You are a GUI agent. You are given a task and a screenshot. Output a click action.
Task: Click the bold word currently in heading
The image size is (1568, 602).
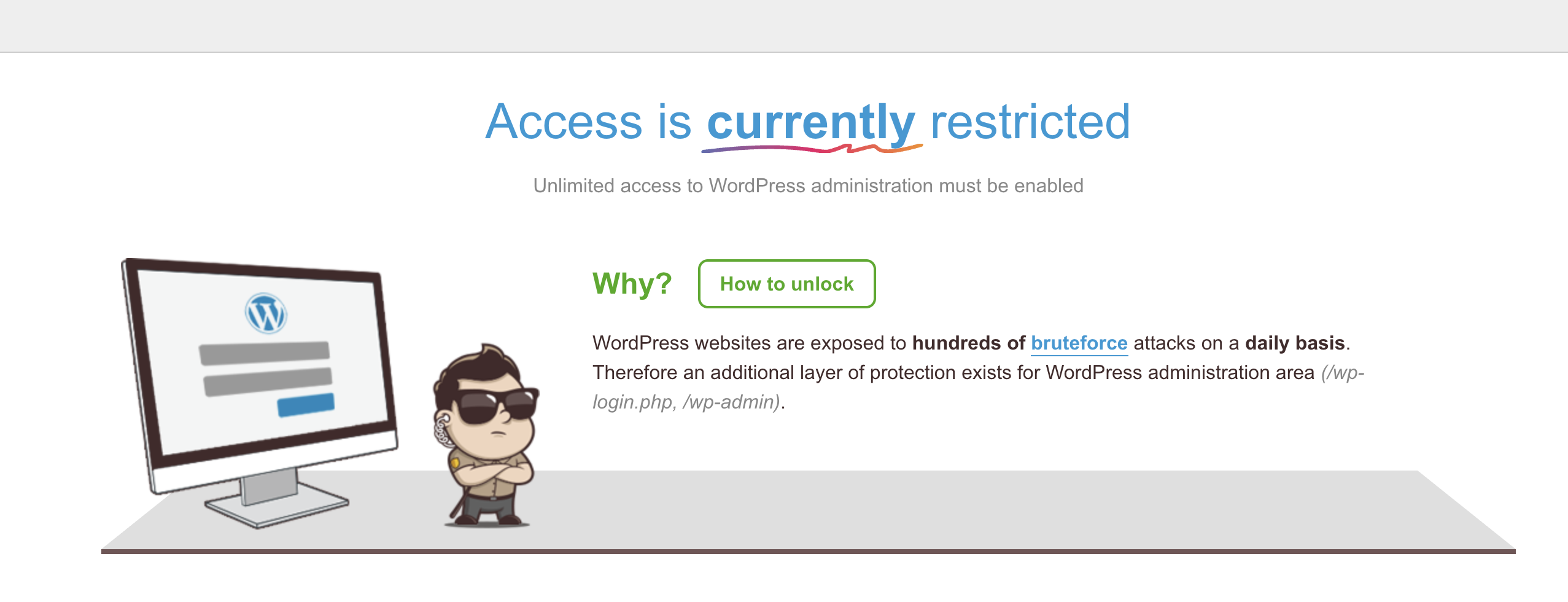coord(811,123)
